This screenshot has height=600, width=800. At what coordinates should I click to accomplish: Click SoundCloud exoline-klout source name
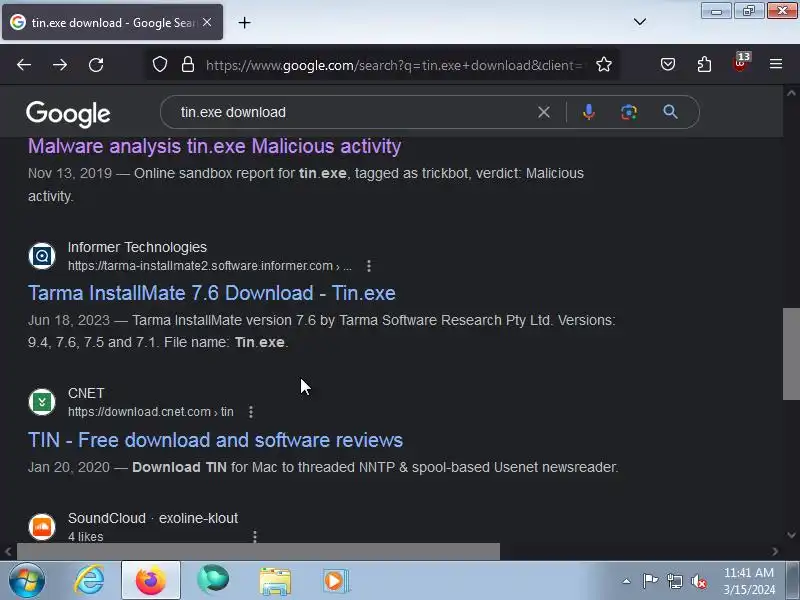pyautogui.click(x=153, y=518)
